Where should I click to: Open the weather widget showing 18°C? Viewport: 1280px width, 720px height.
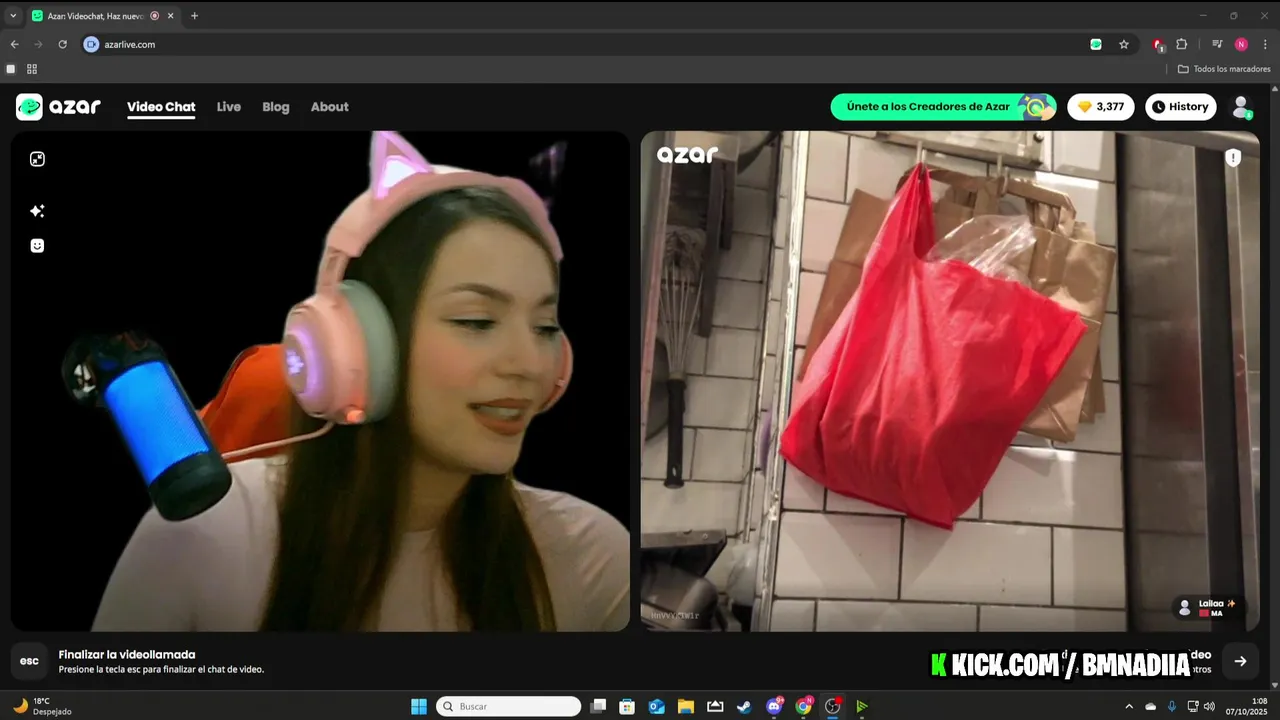44,706
